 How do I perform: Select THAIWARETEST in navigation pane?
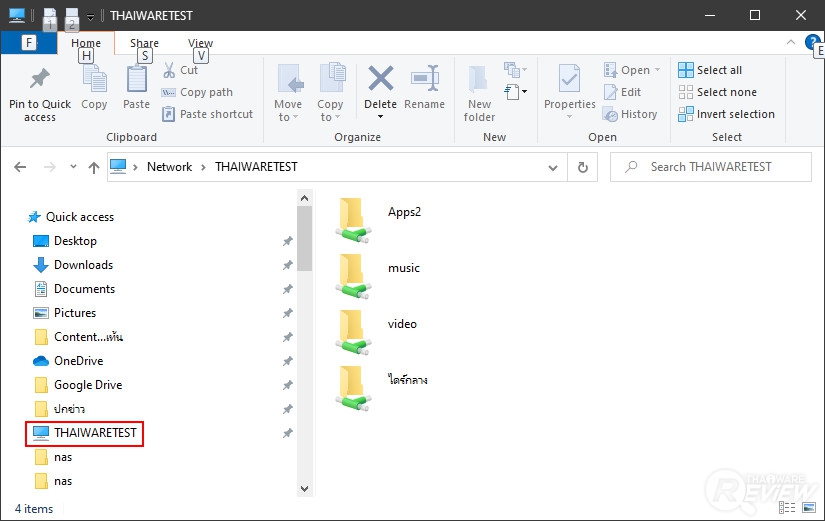pyautogui.click(x=84, y=433)
